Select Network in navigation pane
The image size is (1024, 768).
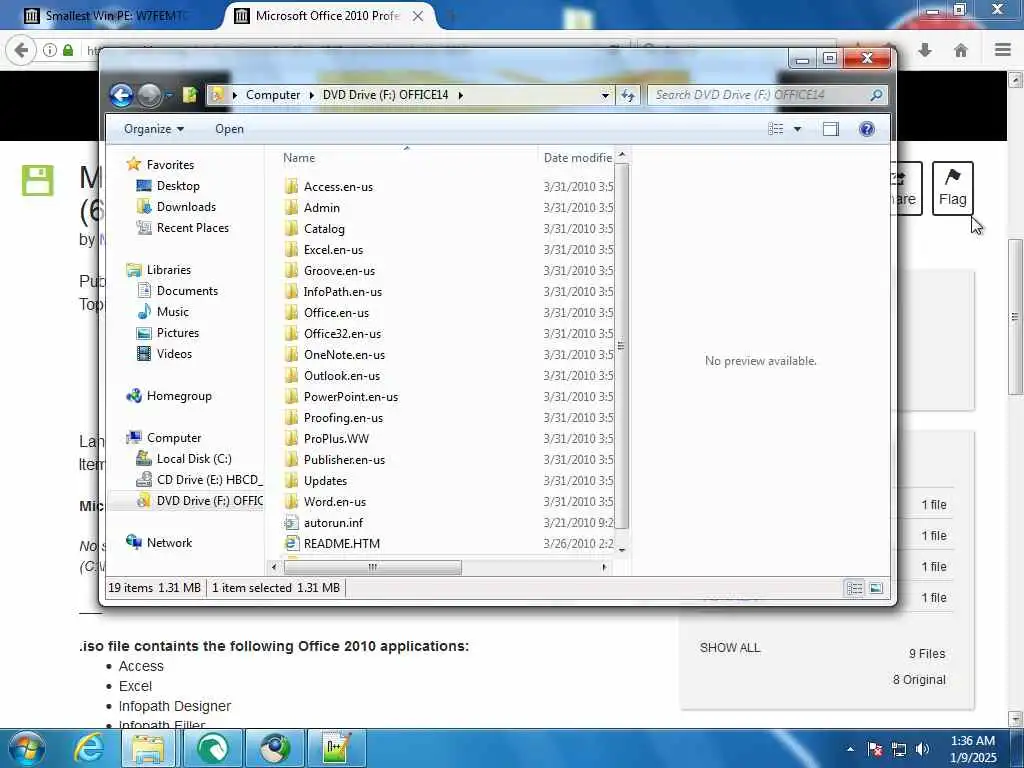(x=169, y=543)
